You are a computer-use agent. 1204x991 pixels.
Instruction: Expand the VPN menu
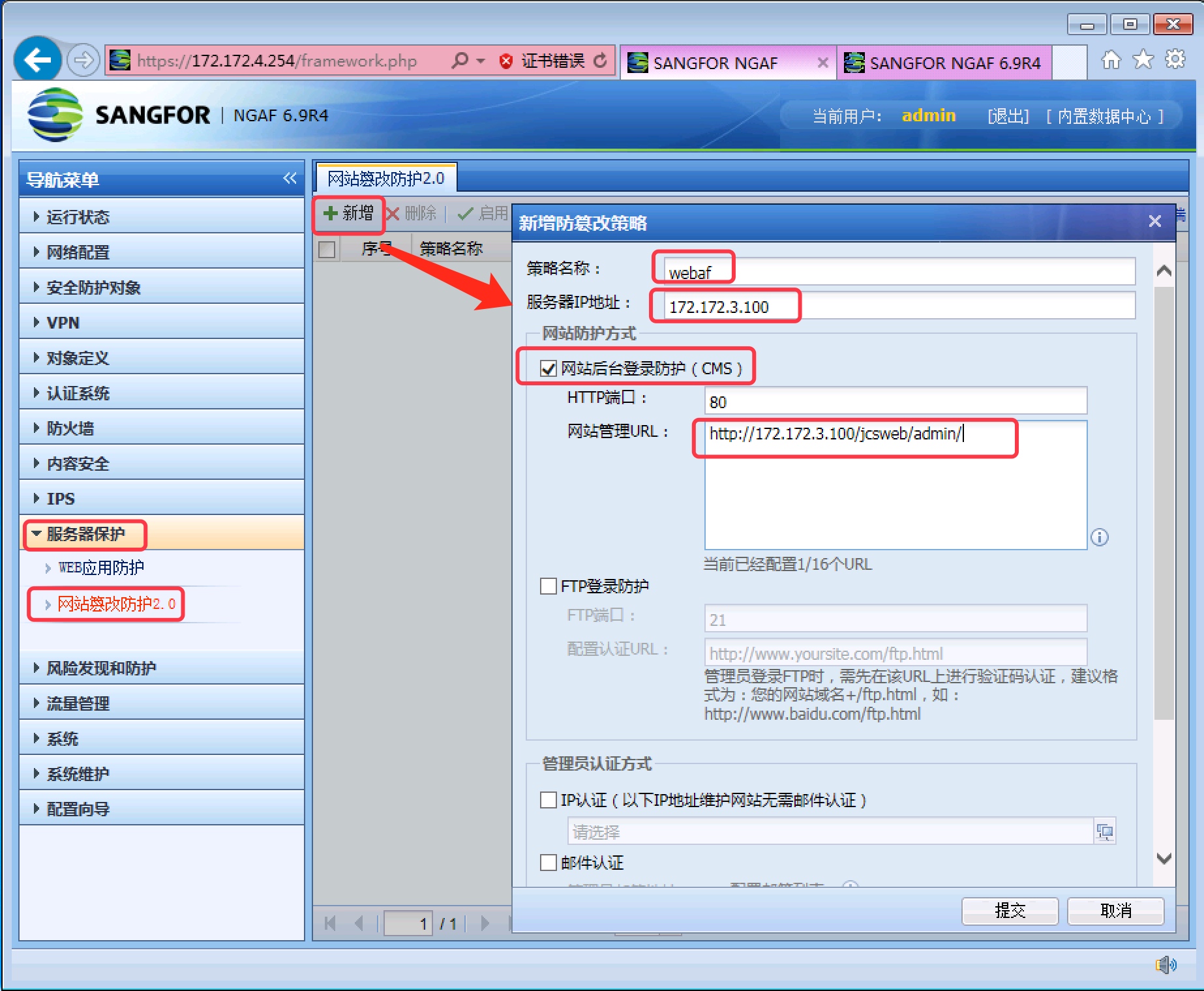click(x=162, y=322)
